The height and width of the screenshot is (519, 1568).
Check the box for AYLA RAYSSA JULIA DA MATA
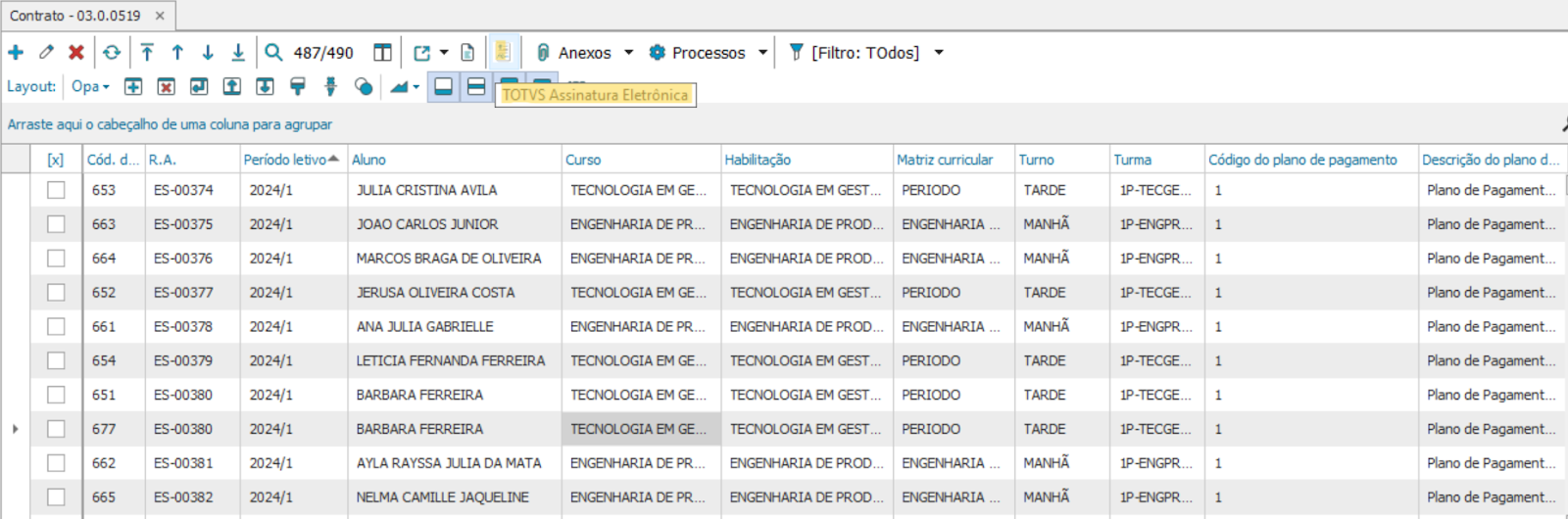tap(56, 463)
